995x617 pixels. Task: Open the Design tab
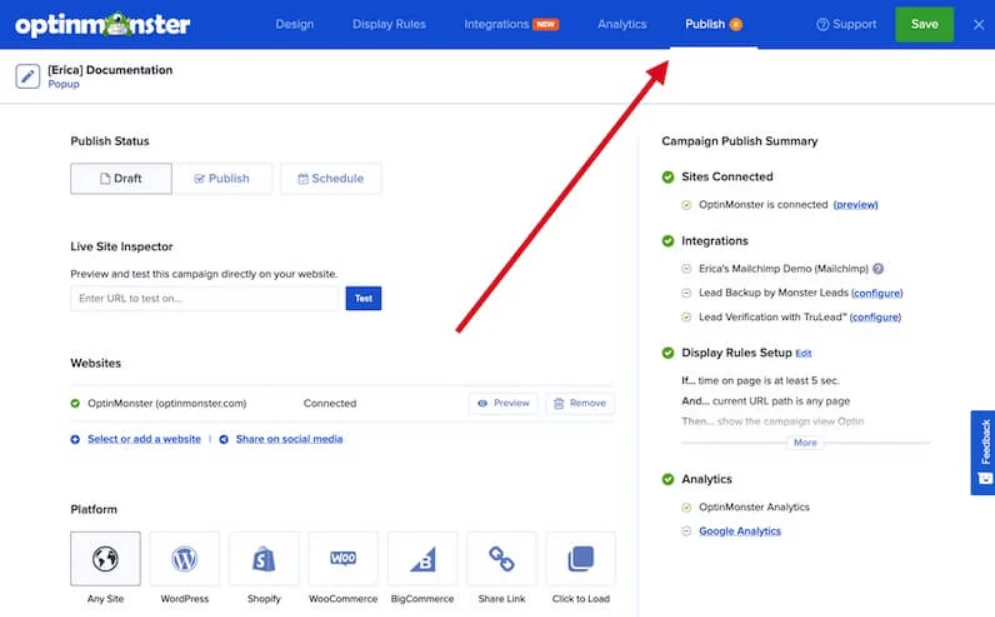[x=294, y=24]
